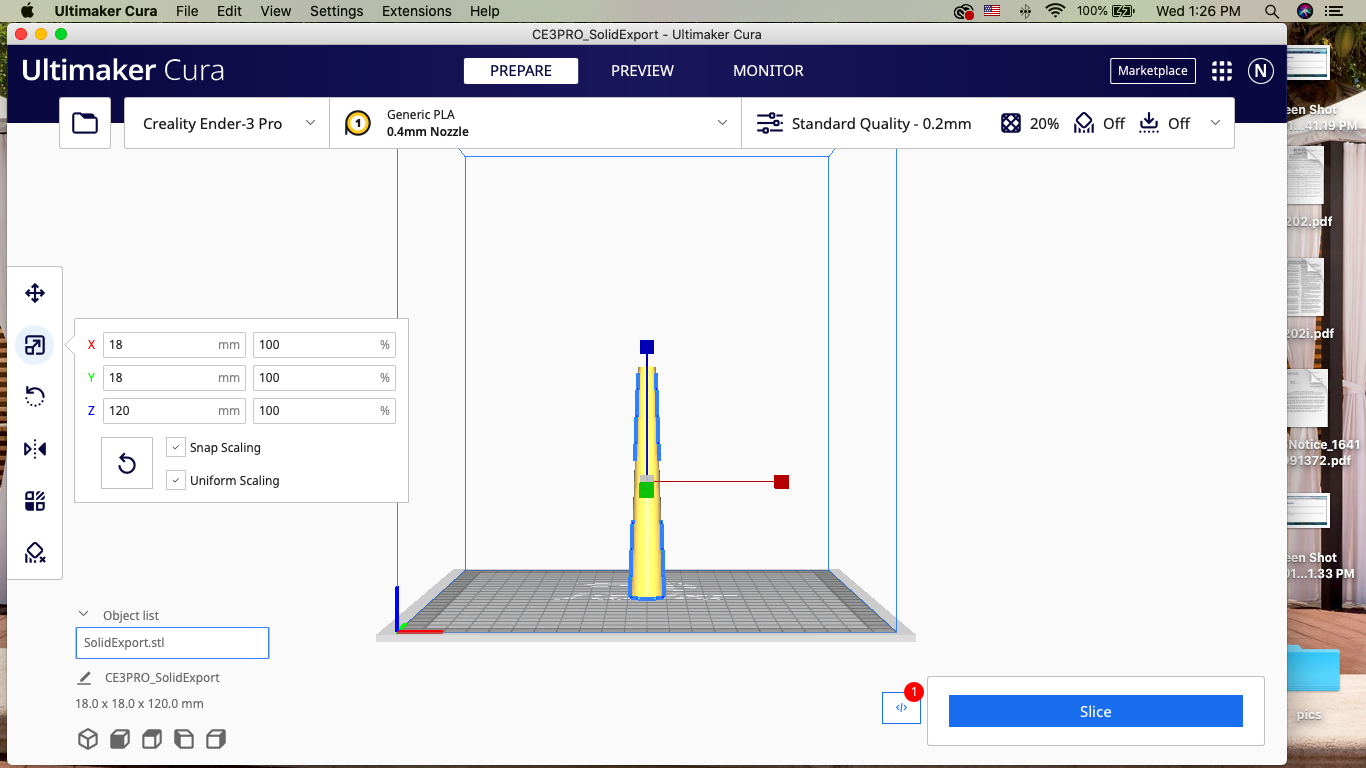The width and height of the screenshot is (1366, 768).
Task: Click the X scale value field showing 18 mm
Action: pos(174,344)
